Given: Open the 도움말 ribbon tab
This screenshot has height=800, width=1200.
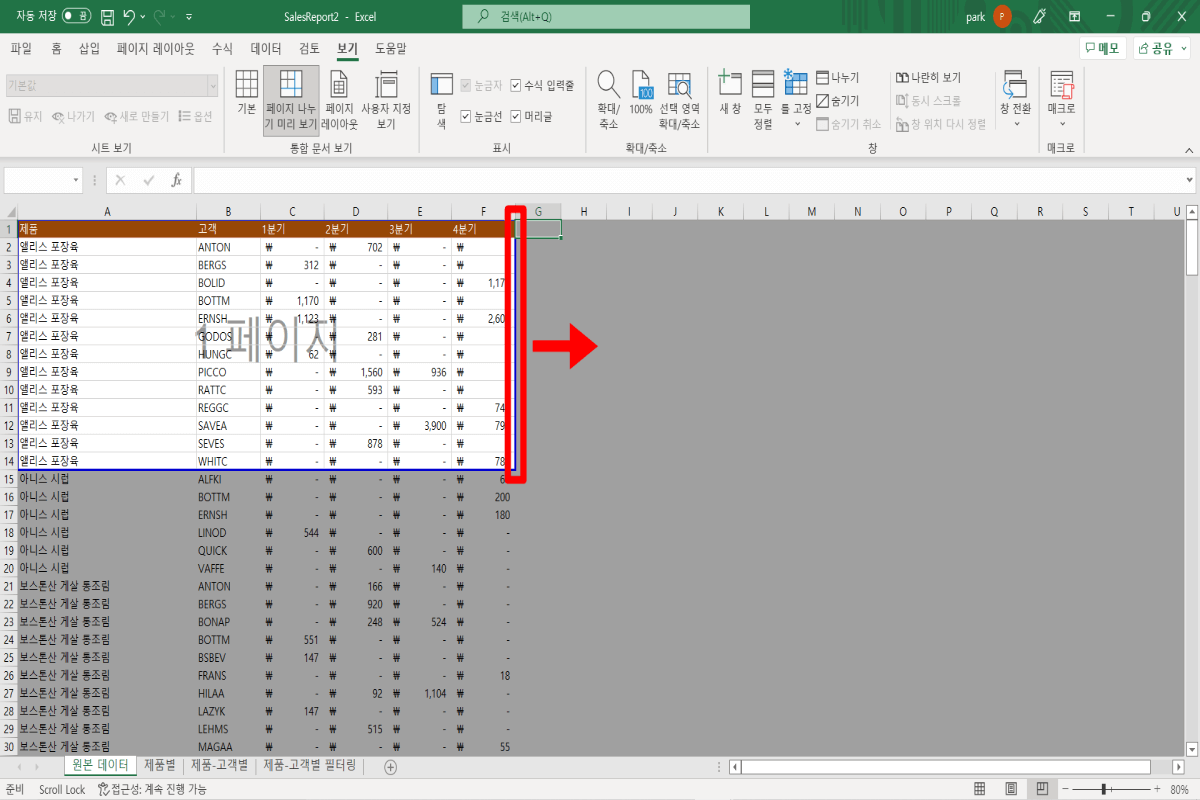Looking at the screenshot, I should click(x=391, y=48).
